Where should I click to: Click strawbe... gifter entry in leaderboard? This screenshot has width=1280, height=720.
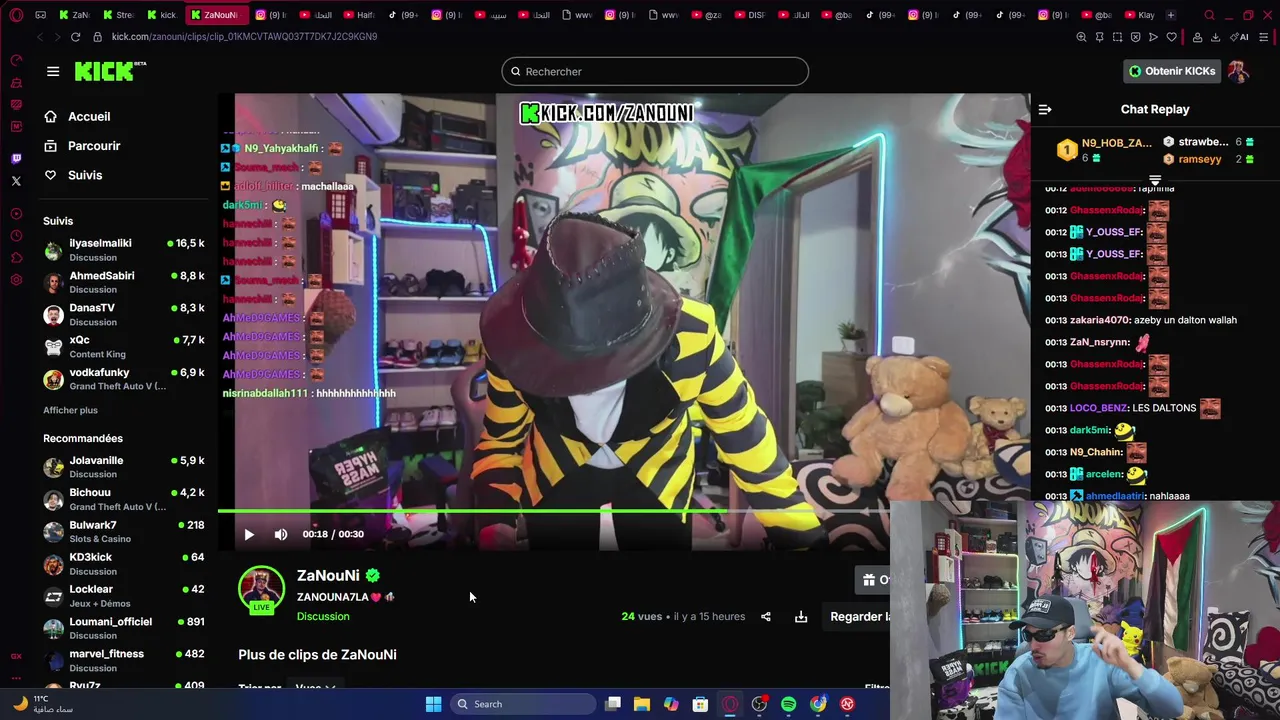coord(1208,142)
